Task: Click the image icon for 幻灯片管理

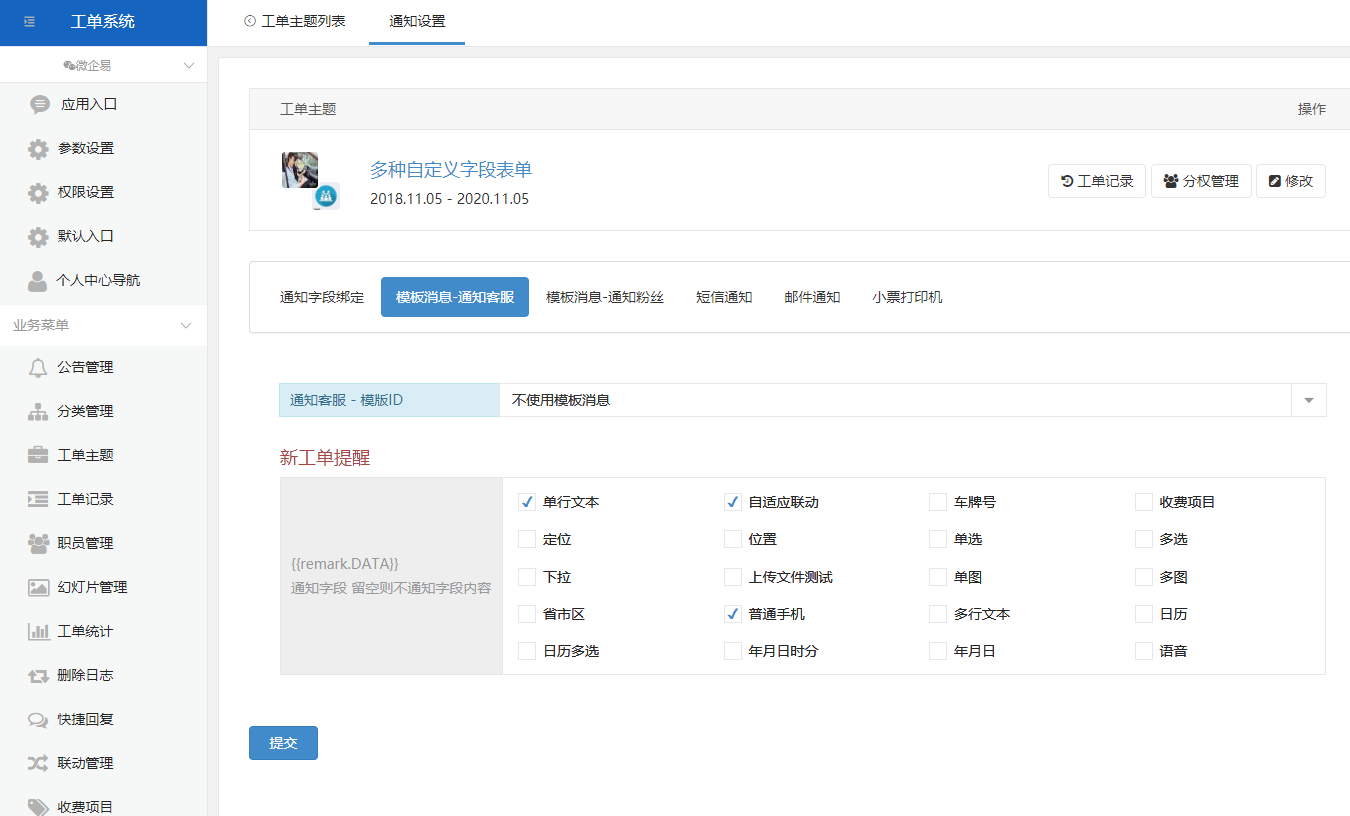Action: [38, 587]
